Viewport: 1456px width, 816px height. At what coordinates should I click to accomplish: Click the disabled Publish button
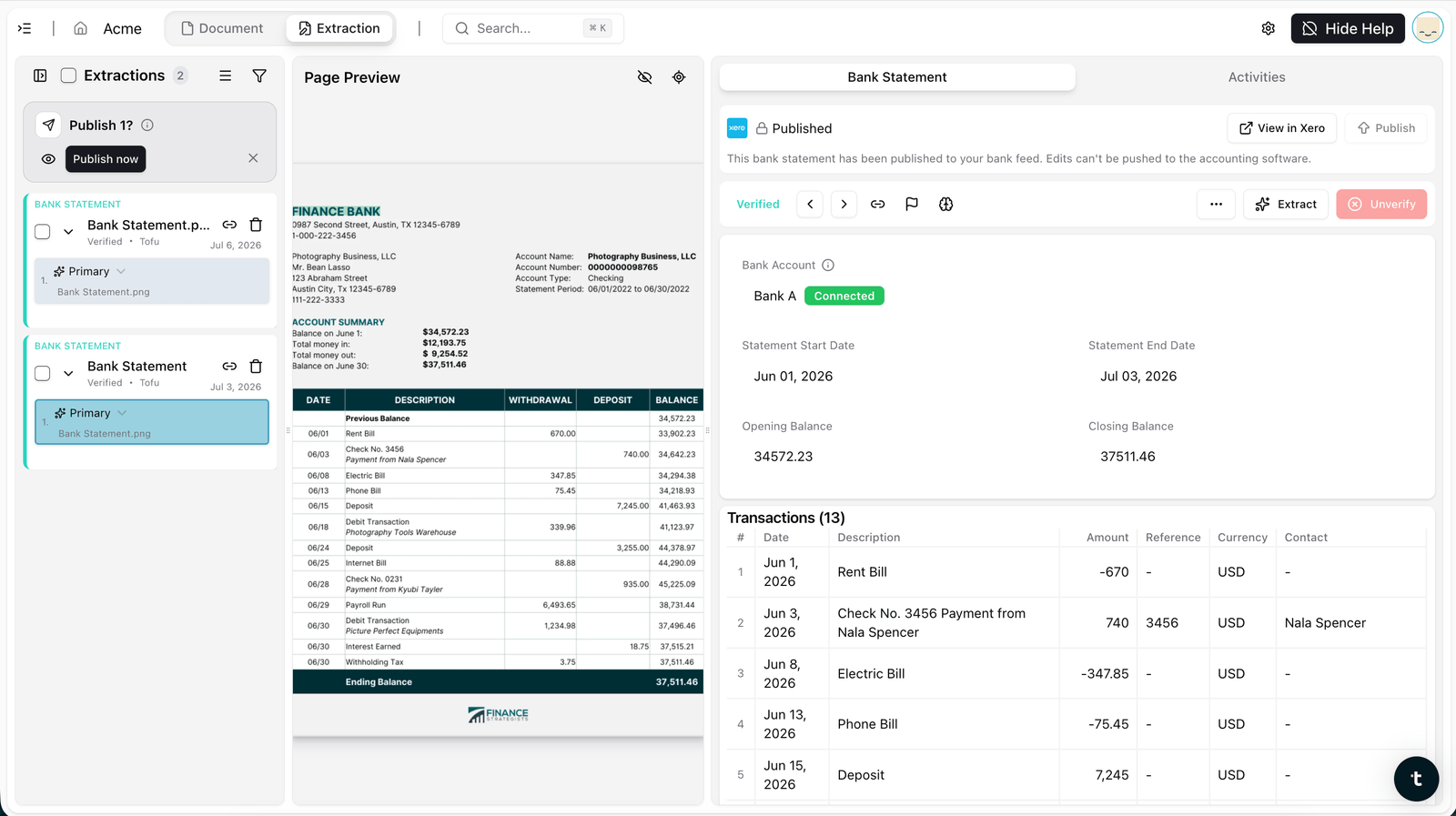(x=1386, y=128)
